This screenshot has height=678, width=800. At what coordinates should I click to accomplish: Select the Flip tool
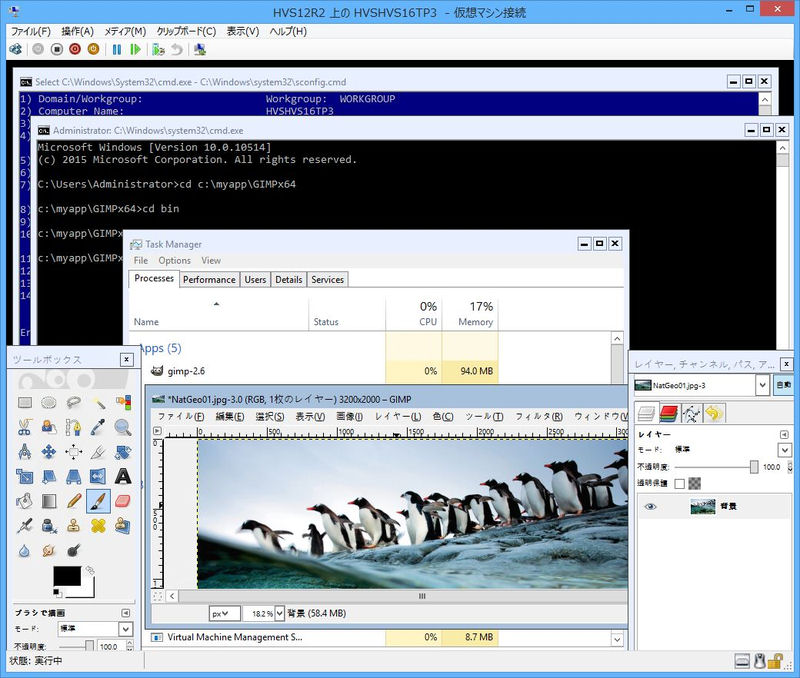98,476
